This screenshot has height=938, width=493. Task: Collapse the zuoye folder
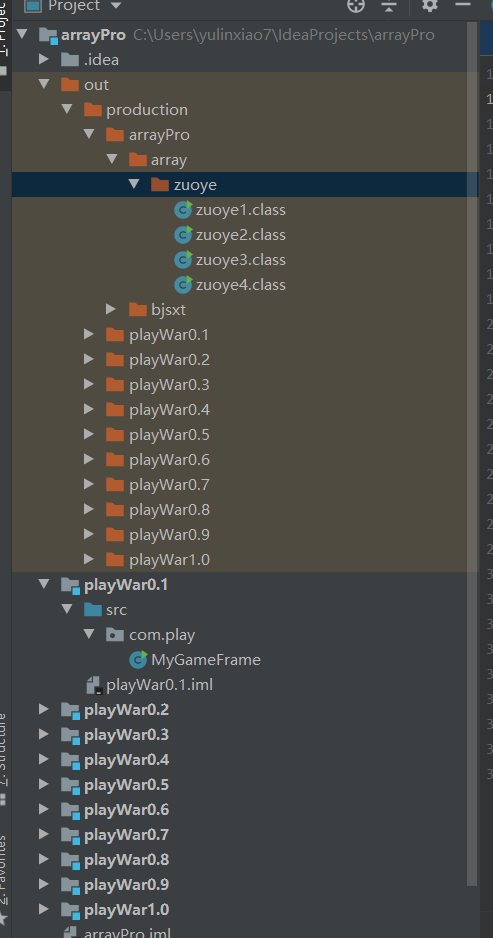[133, 184]
